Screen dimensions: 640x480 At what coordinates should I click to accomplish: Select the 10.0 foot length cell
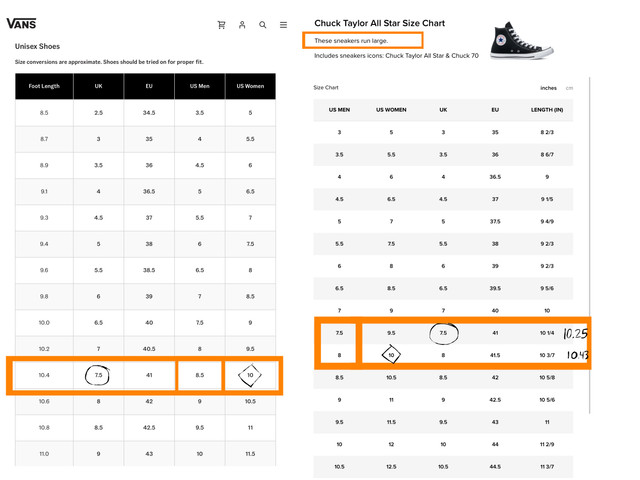tap(44, 322)
